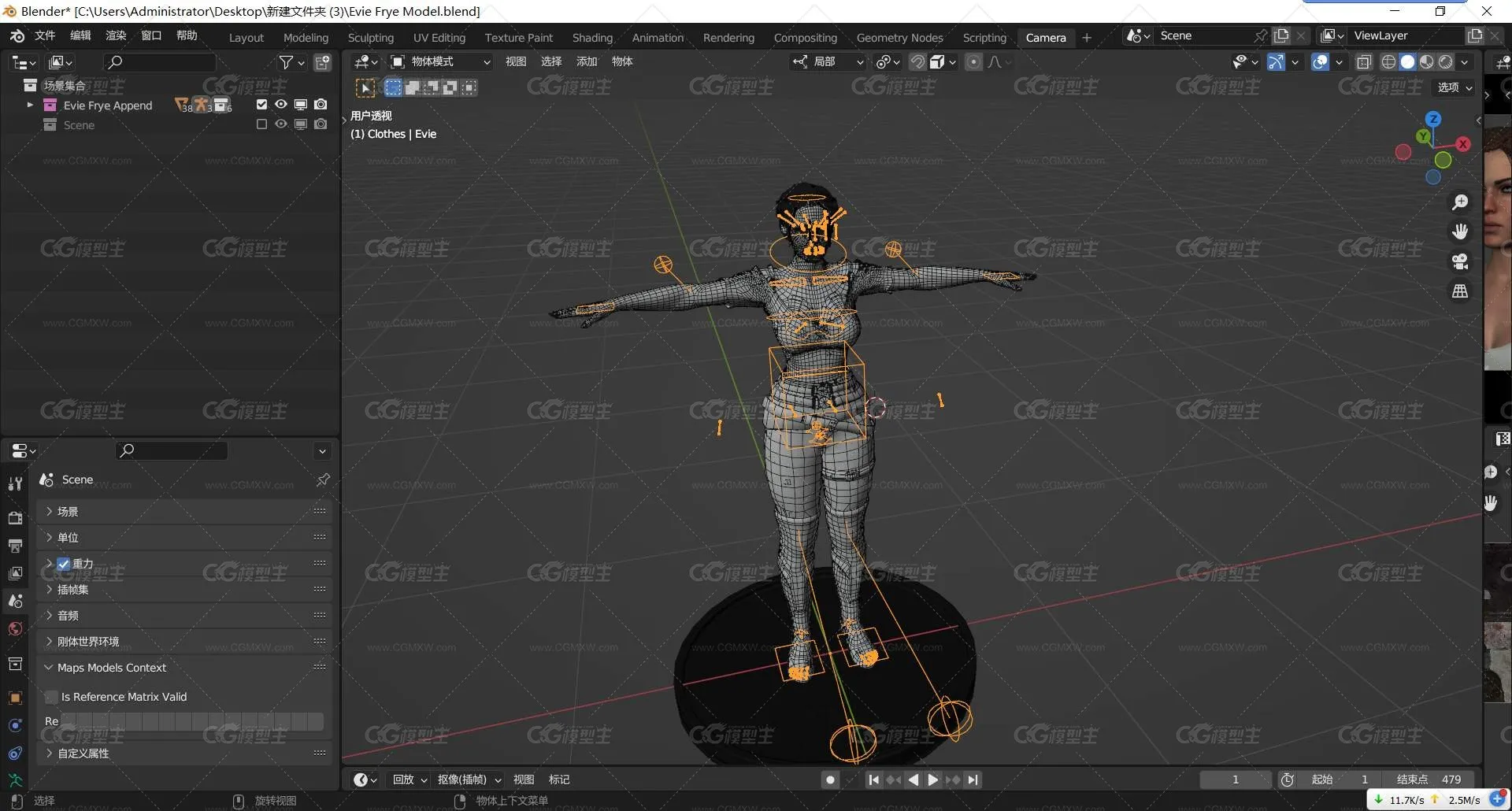Toggle viewport overlays on or off
1512x811 pixels.
(1321, 62)
